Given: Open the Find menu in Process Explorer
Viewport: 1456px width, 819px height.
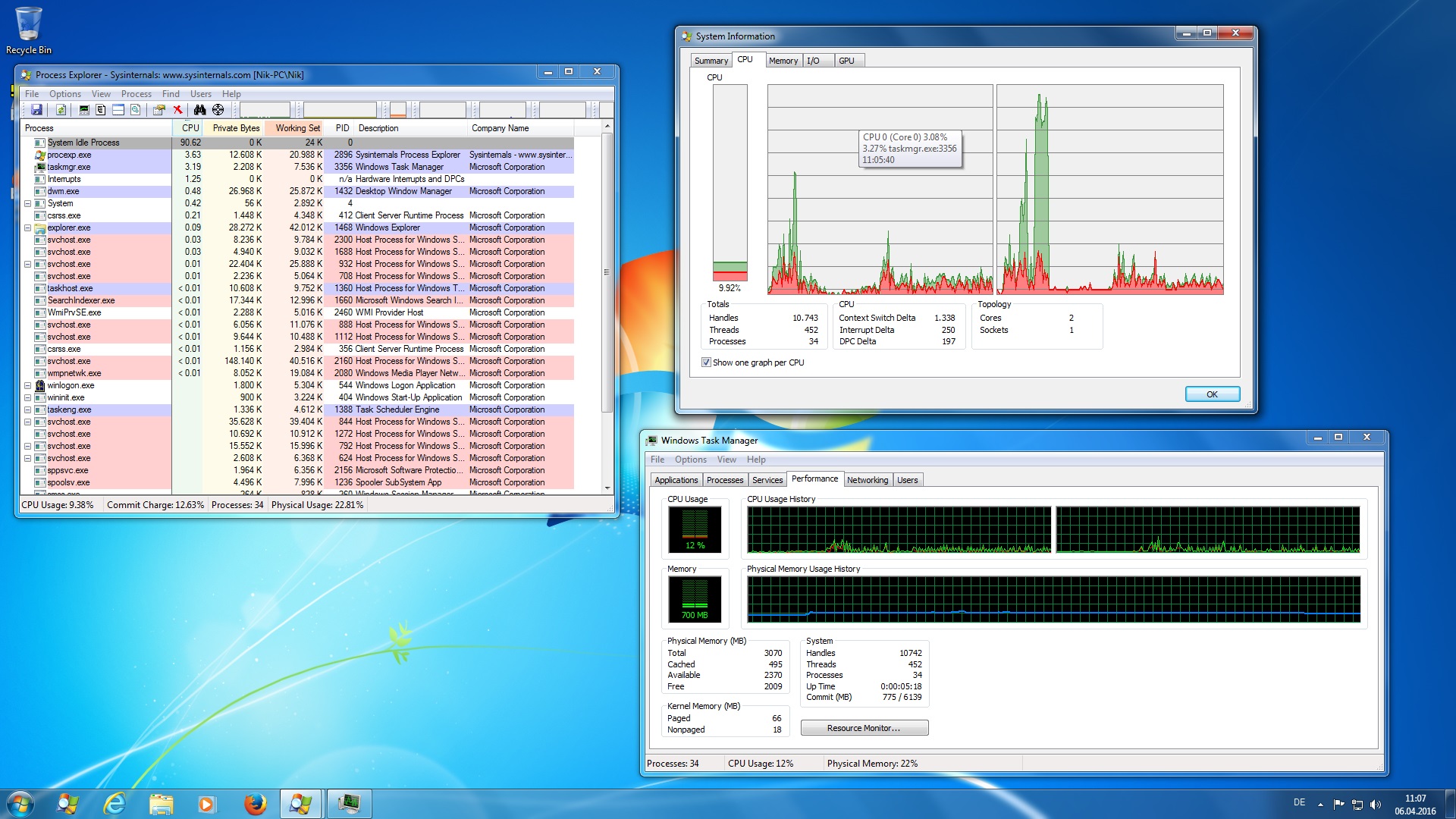Looking at the screenshot, I should [171, 94].
